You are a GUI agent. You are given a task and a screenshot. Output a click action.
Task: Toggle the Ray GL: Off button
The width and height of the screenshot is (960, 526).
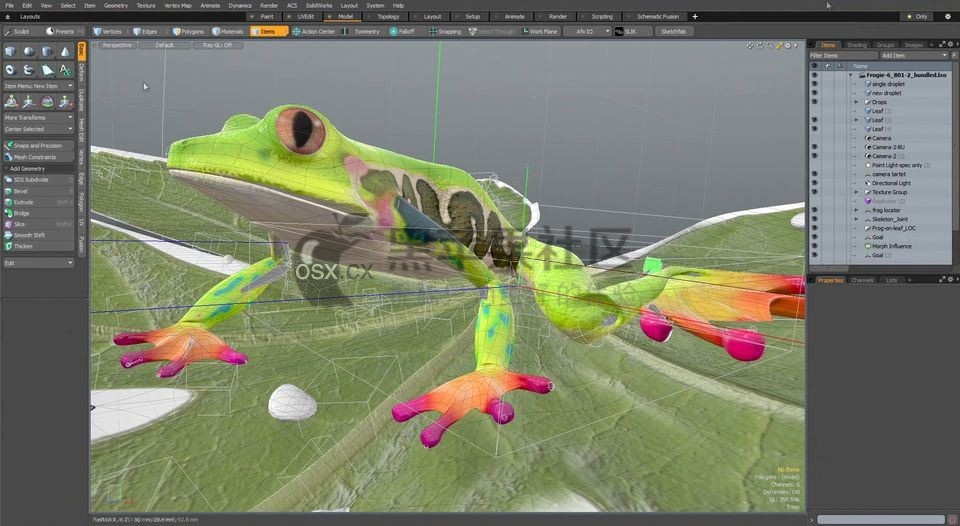[x=217, y=45]
